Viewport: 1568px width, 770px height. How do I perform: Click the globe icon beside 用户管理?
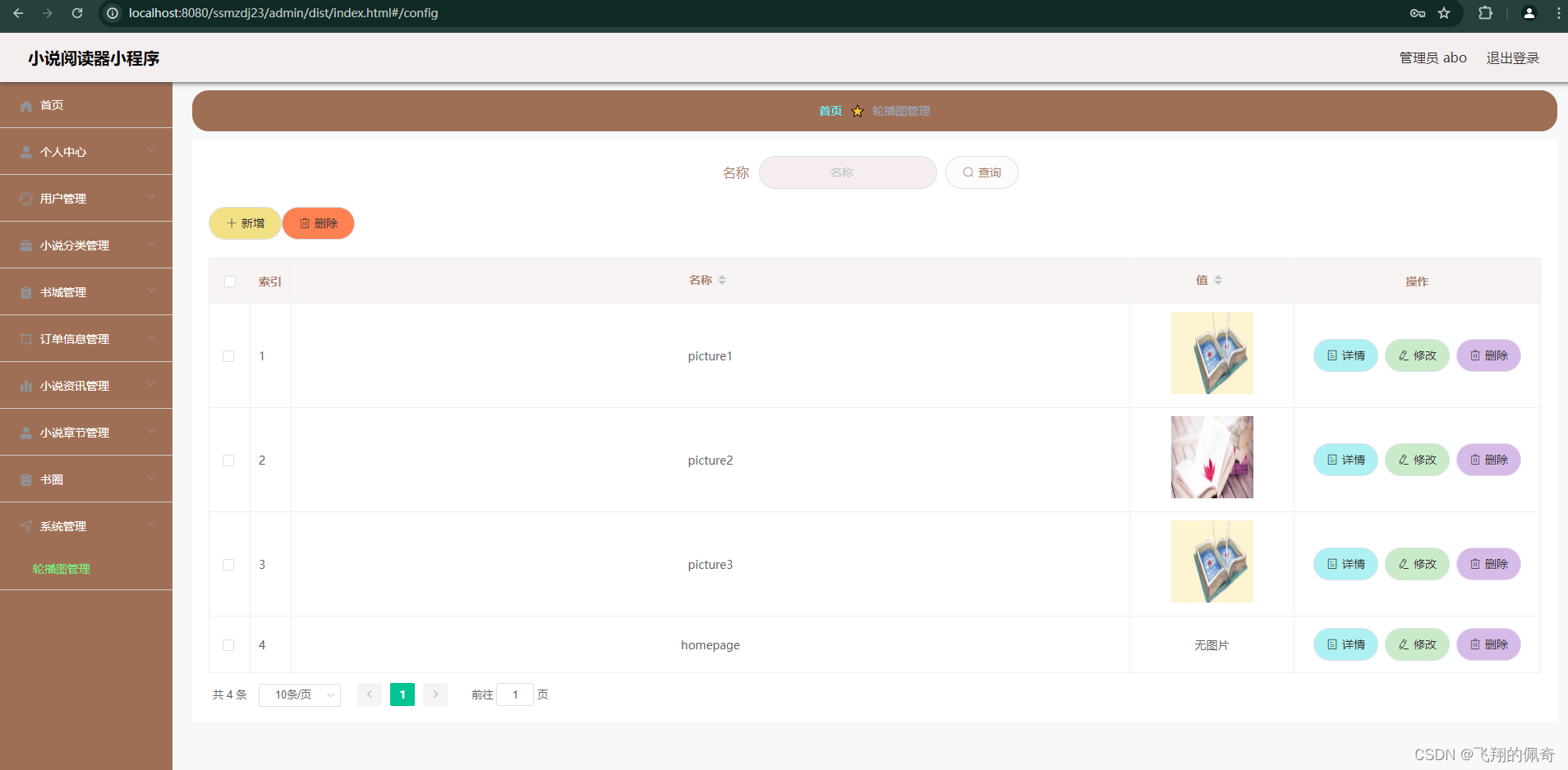26,199
